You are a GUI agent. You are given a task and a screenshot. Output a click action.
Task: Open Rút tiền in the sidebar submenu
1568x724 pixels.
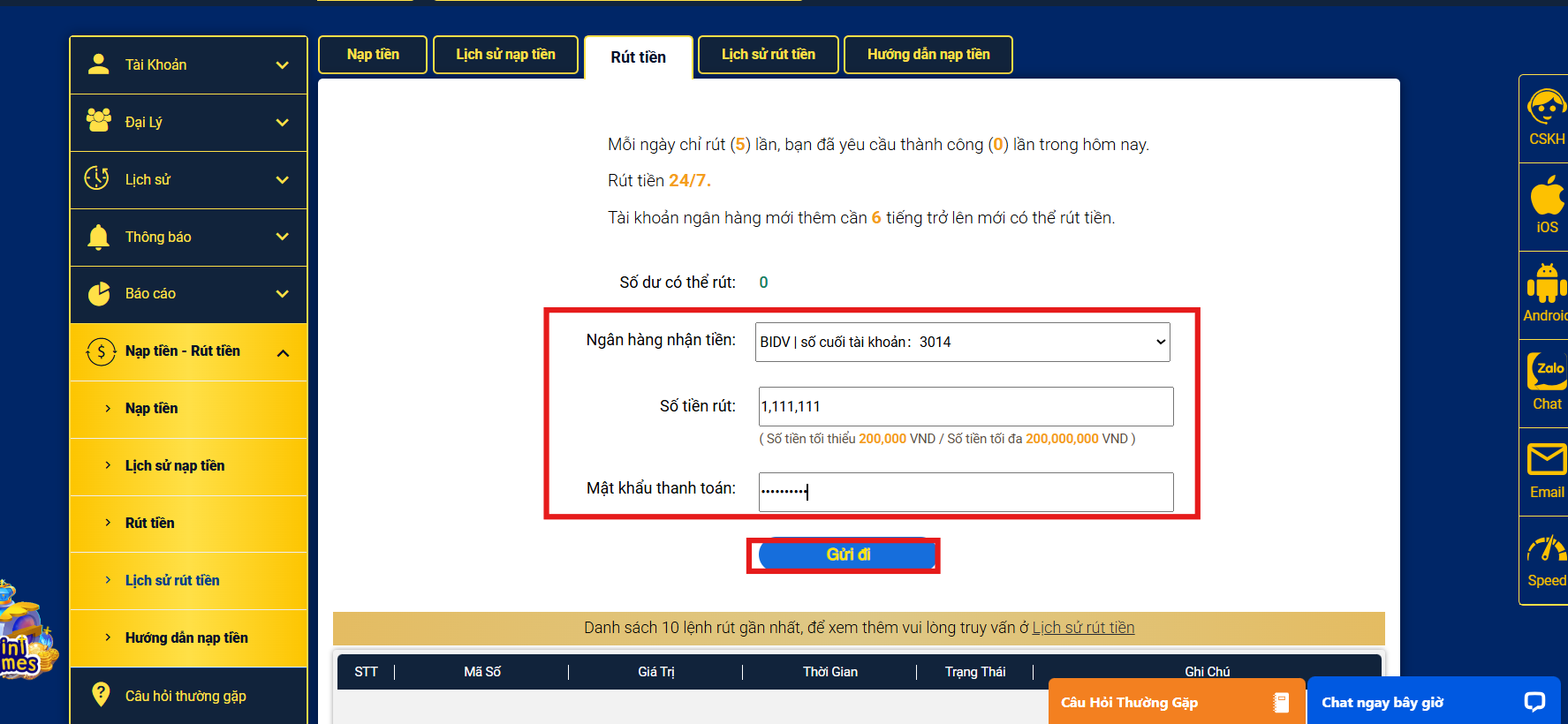click(x=188, y=524)
